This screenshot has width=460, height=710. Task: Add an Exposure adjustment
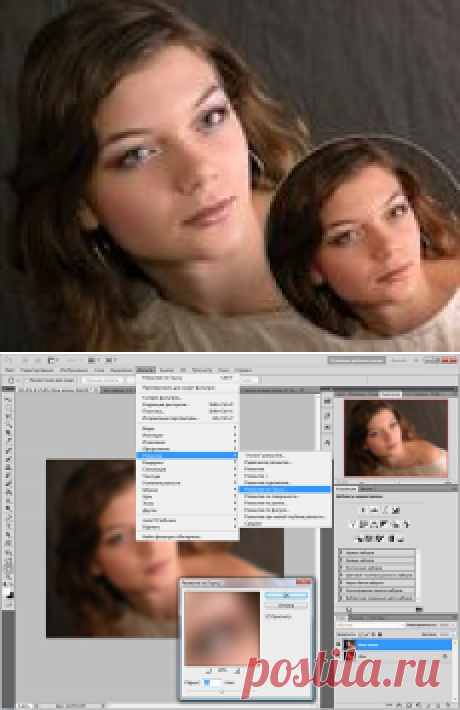pyautogui.click(x=396, y=510)
